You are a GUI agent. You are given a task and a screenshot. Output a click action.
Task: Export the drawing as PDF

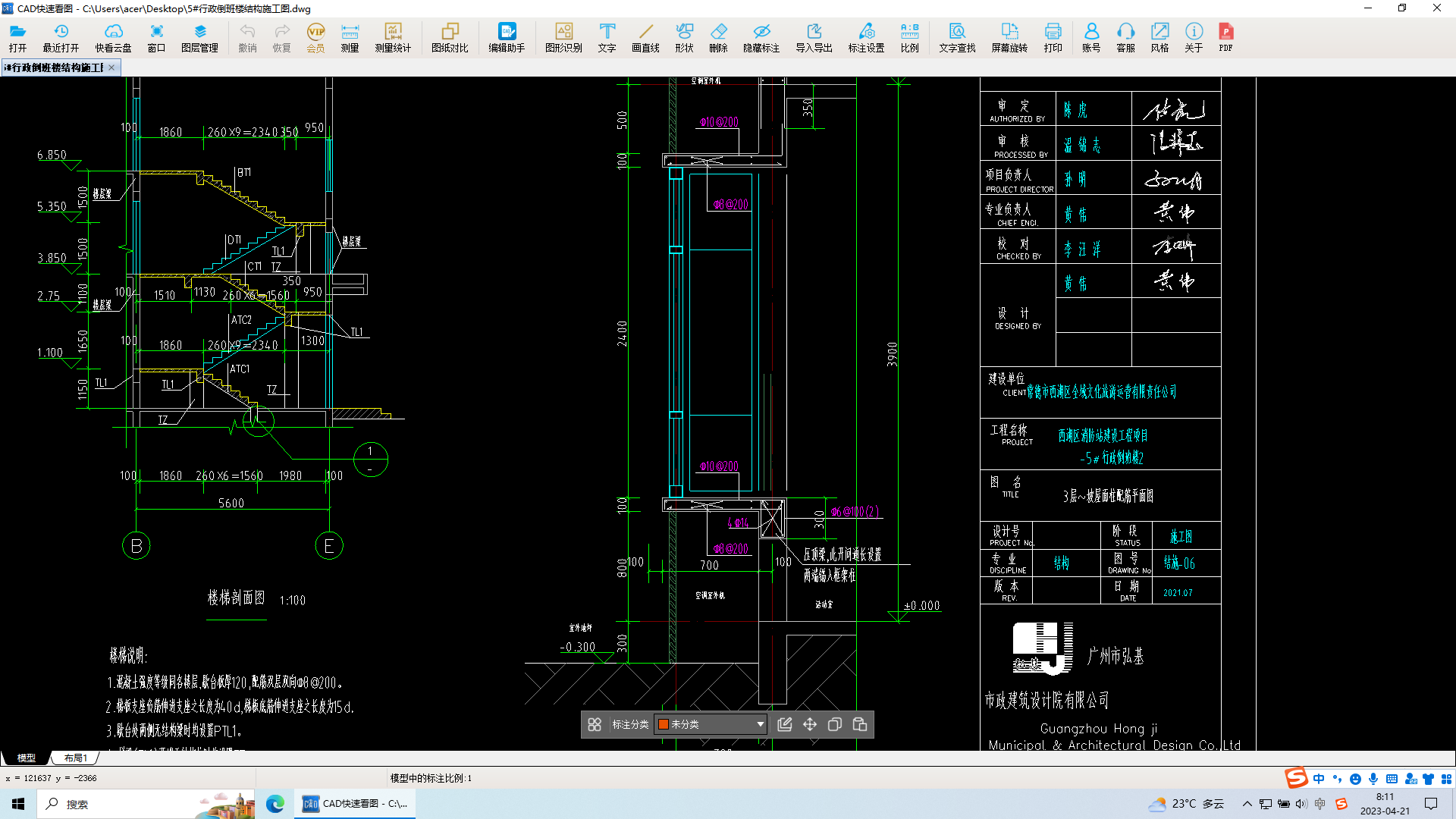(1225, 37)
